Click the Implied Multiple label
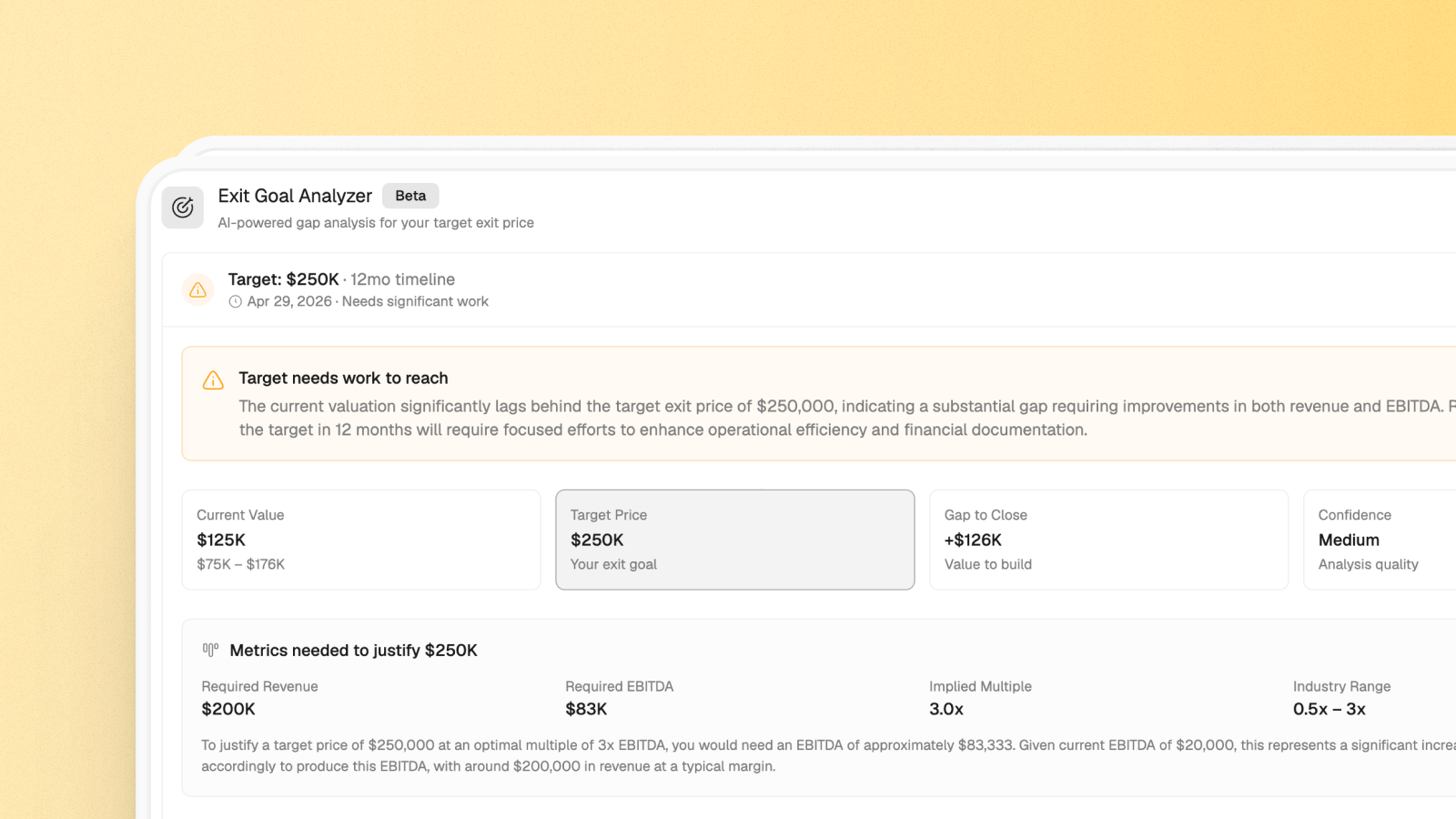 point(980,686)
